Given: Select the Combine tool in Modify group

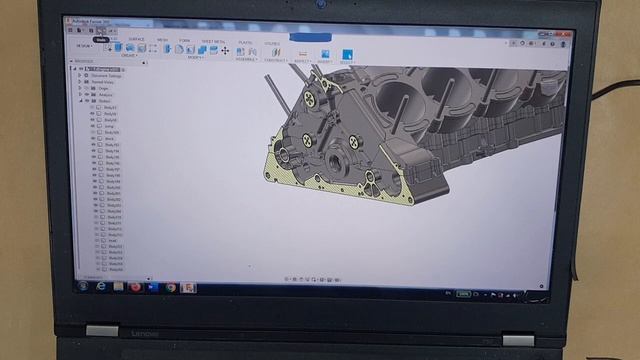Looking at the screenshot, I should (202, 50).
